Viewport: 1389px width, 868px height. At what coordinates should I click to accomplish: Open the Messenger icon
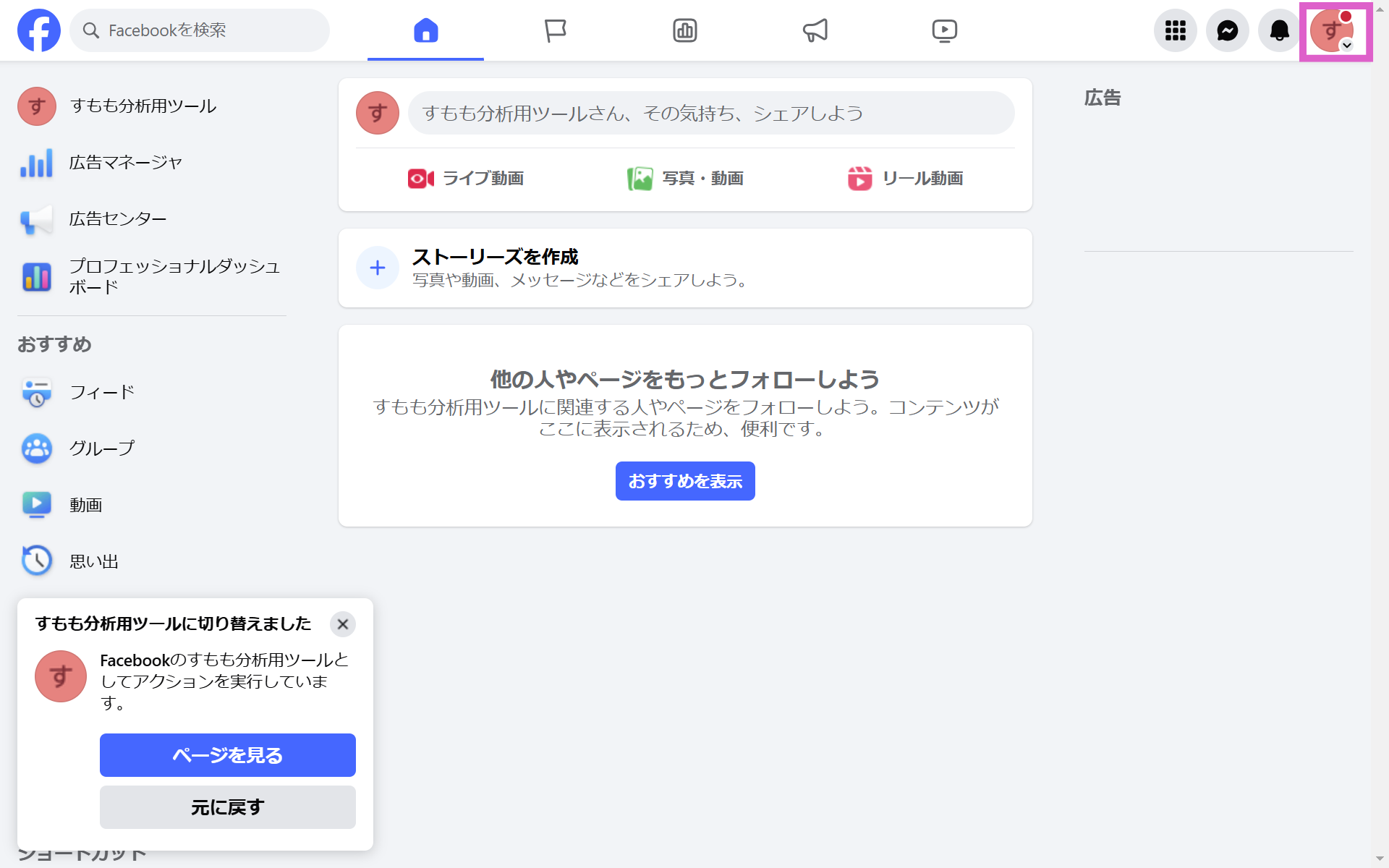(x=1227, y=30)
